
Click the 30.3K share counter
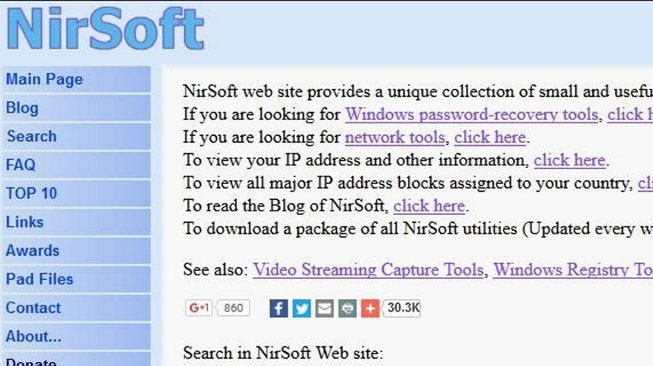[402, 308]
